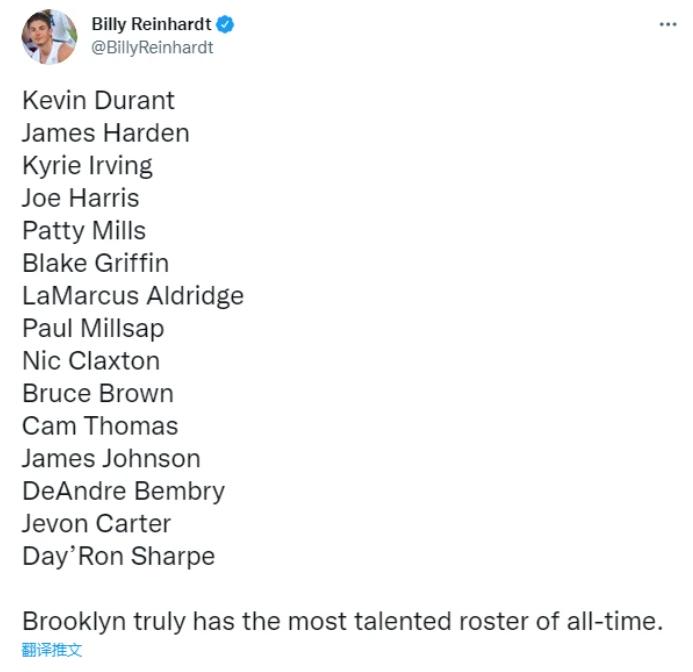The image size is (693, 672).
Task: Click the Day'Ron Sharpe text line
Action: click(x=118, y=557)
